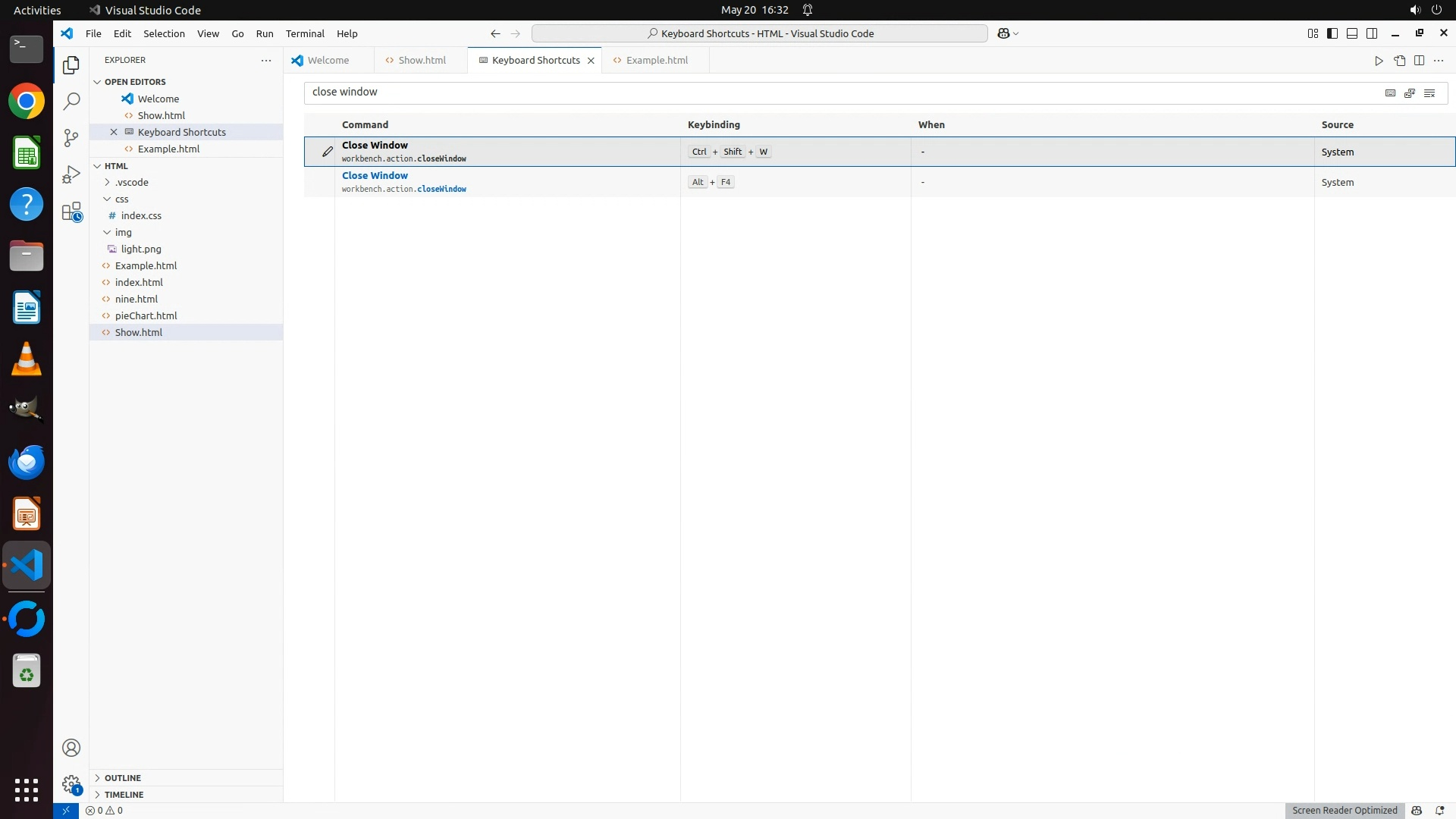Open Run and Debug view
This screenshot has height=819, width=1456.
coord(71,174)
